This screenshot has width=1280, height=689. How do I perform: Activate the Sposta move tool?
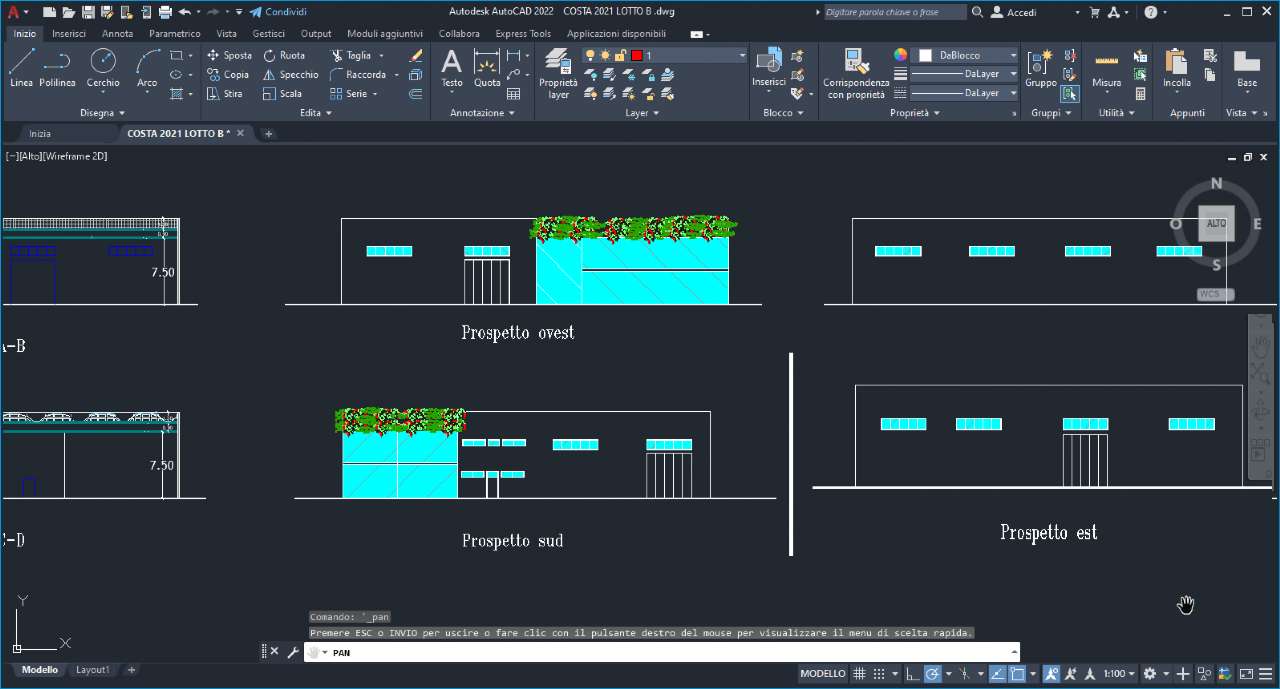click(x=229, y=56)
